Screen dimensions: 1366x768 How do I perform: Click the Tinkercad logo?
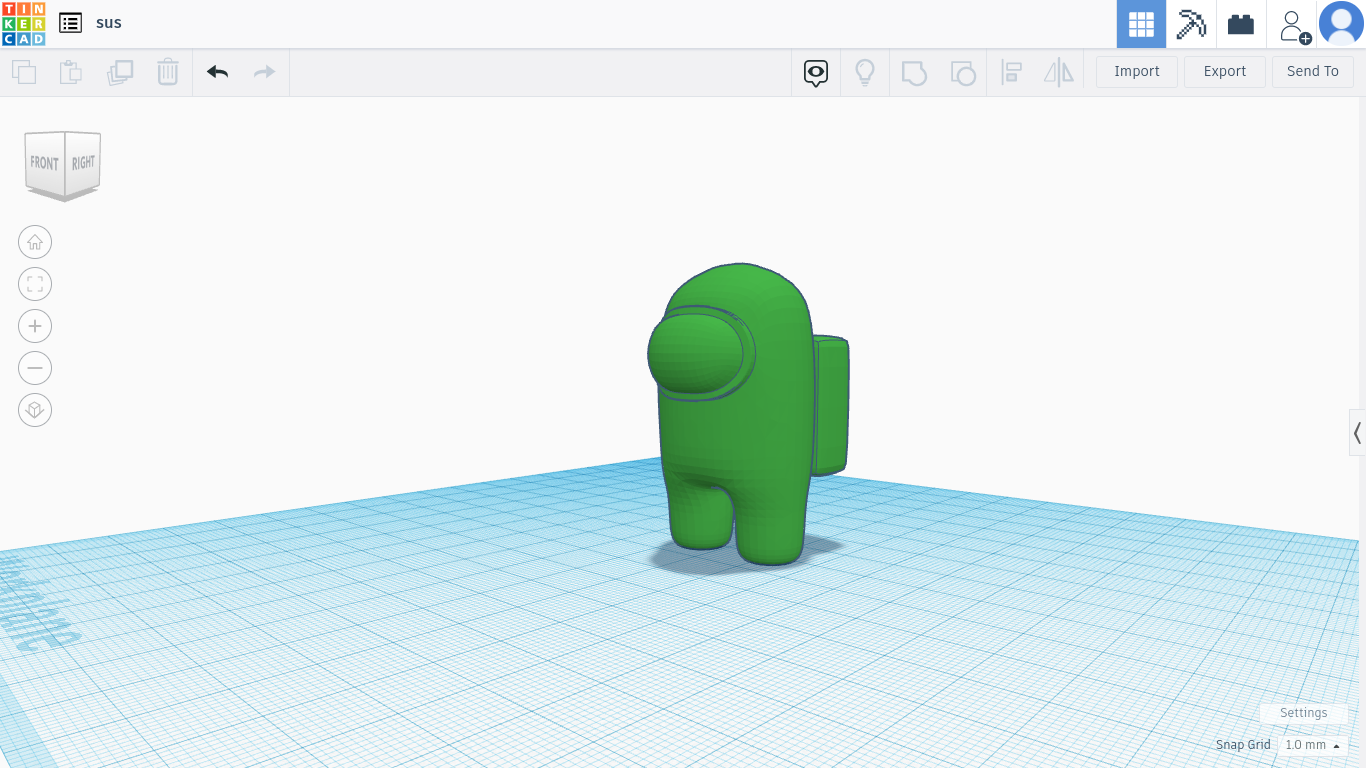[x=23, y=24]
